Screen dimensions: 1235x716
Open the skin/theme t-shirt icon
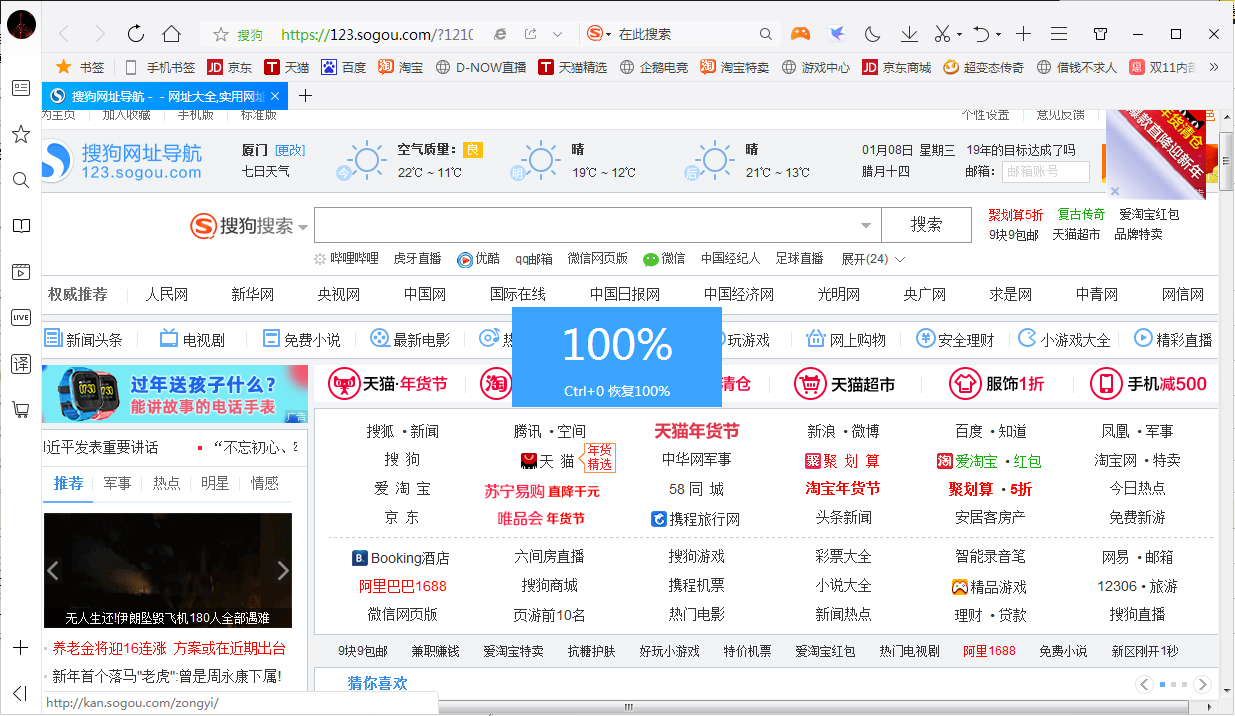[1100, 33]
